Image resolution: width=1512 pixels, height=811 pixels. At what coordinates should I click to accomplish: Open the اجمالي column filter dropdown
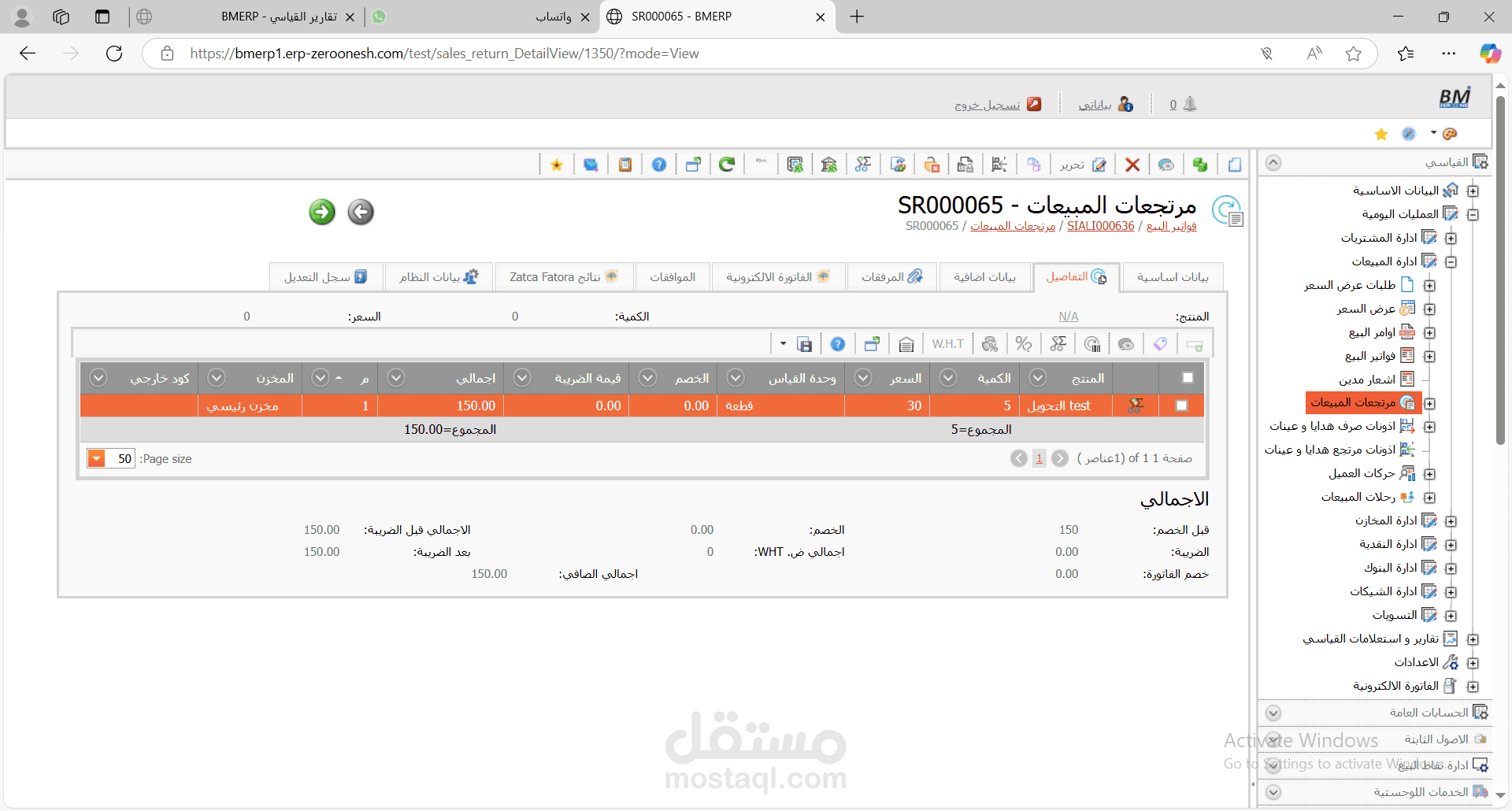[x=396, y=378]
